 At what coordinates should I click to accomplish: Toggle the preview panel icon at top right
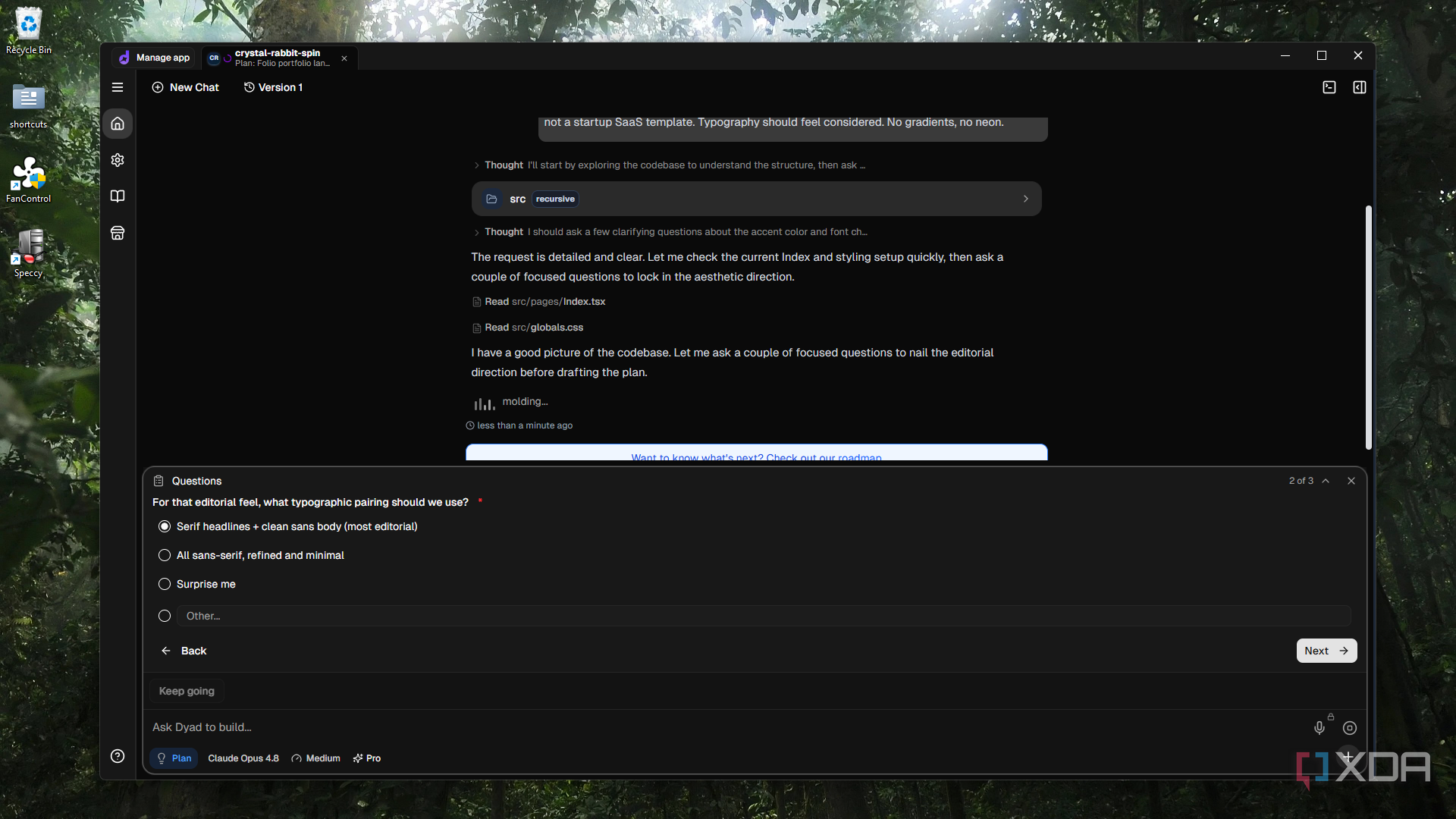point(1360,87)
